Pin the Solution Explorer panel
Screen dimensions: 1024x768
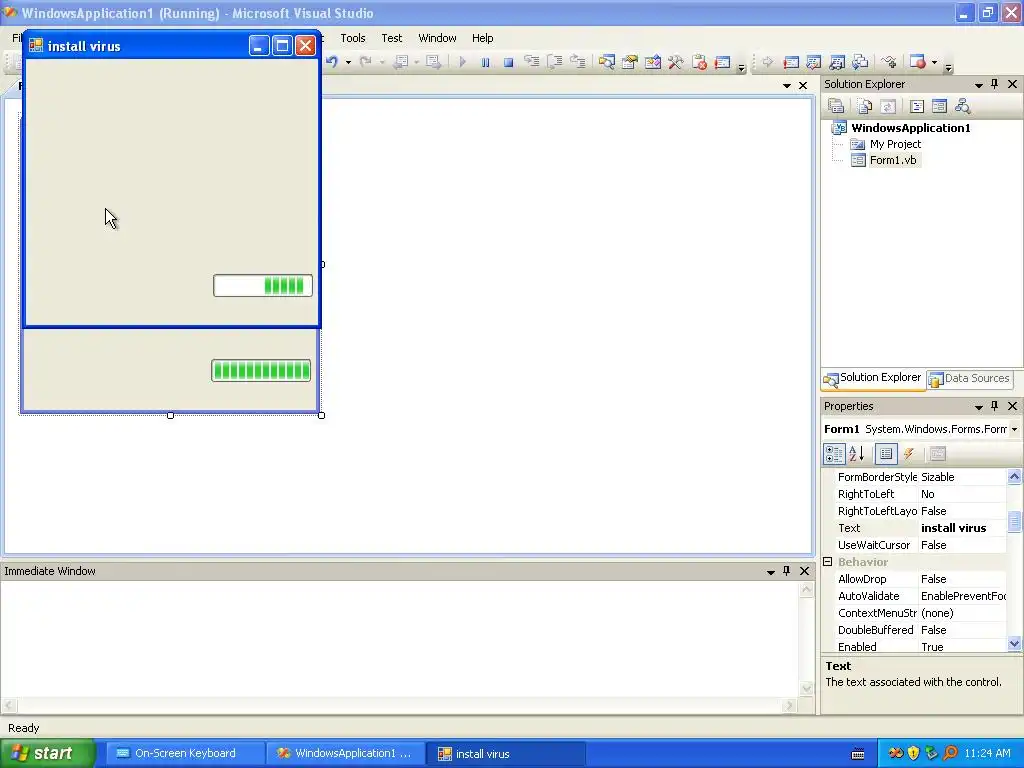(995, 84)
